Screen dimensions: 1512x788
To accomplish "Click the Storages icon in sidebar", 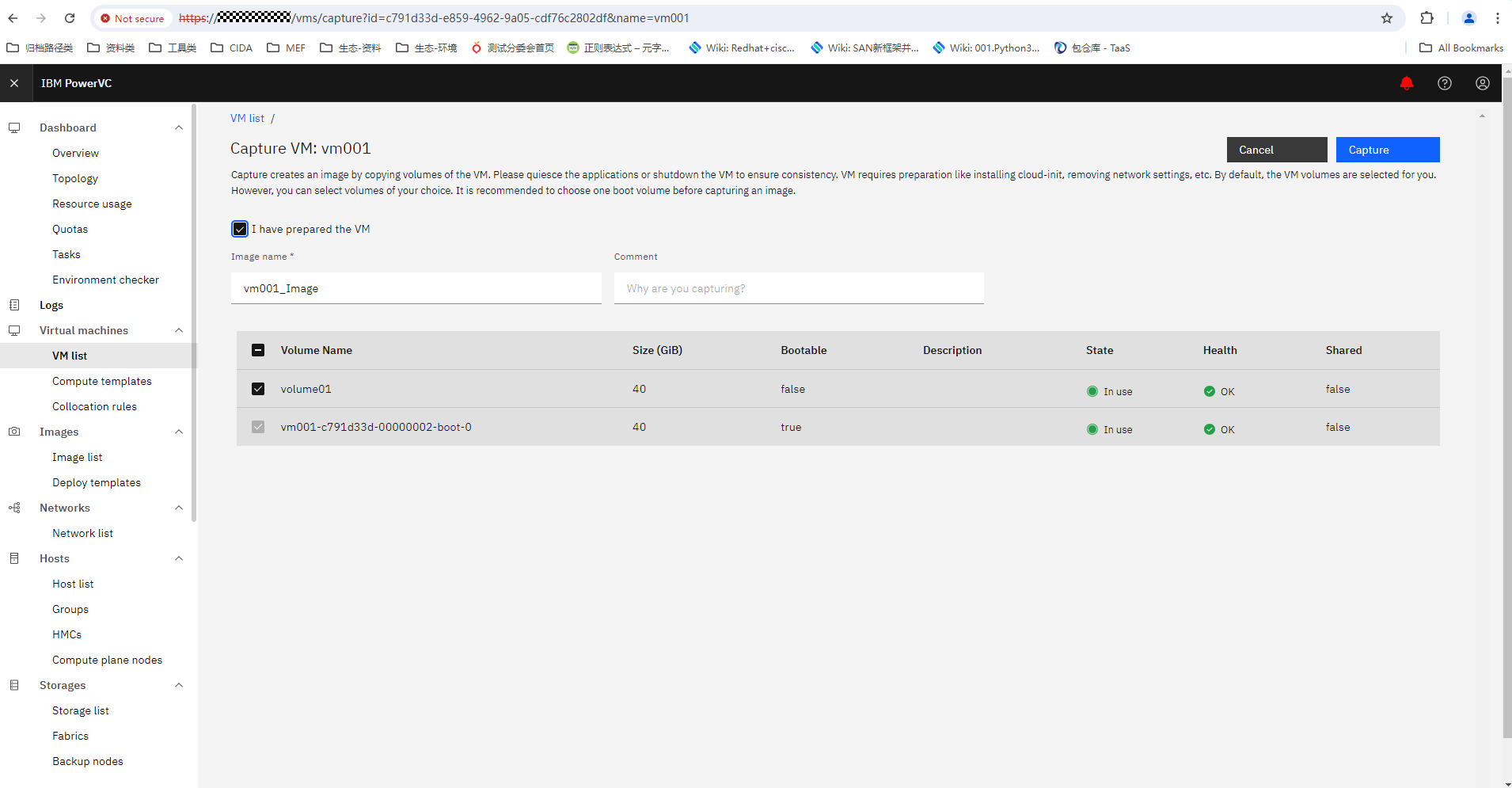I will [14, 685].
